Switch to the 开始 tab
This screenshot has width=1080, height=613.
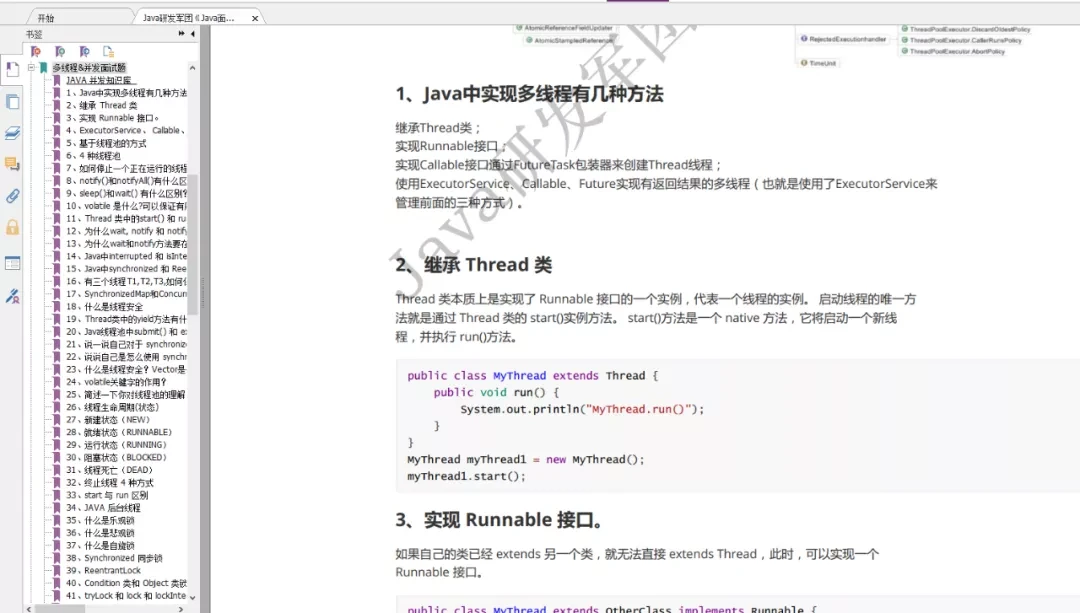[x=45, y=19]
